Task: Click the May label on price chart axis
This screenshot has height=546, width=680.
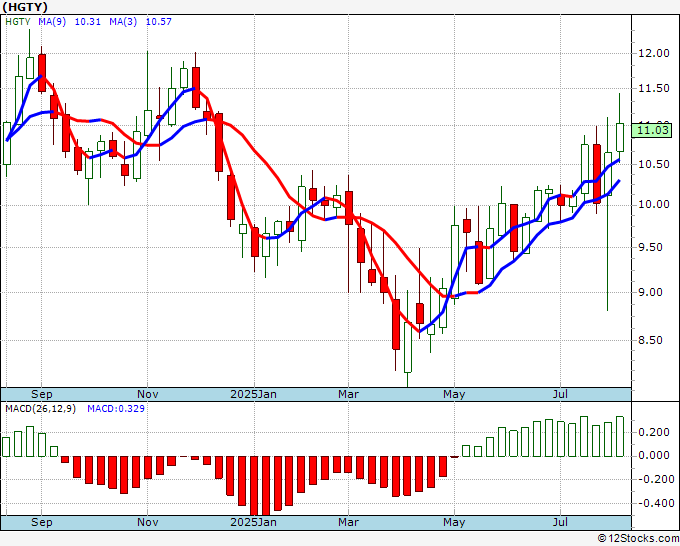Action: pyautogui.click(x=454, y=394)
